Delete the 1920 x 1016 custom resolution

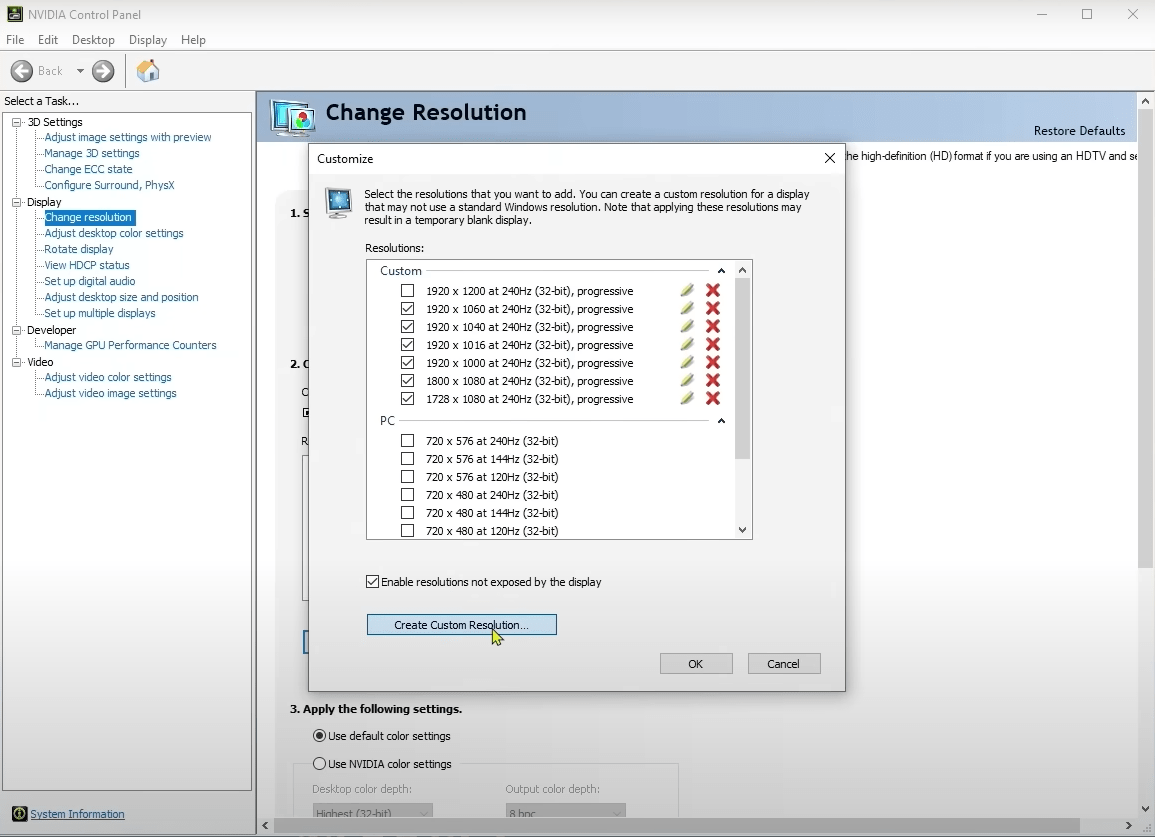(x=712, y=344)
